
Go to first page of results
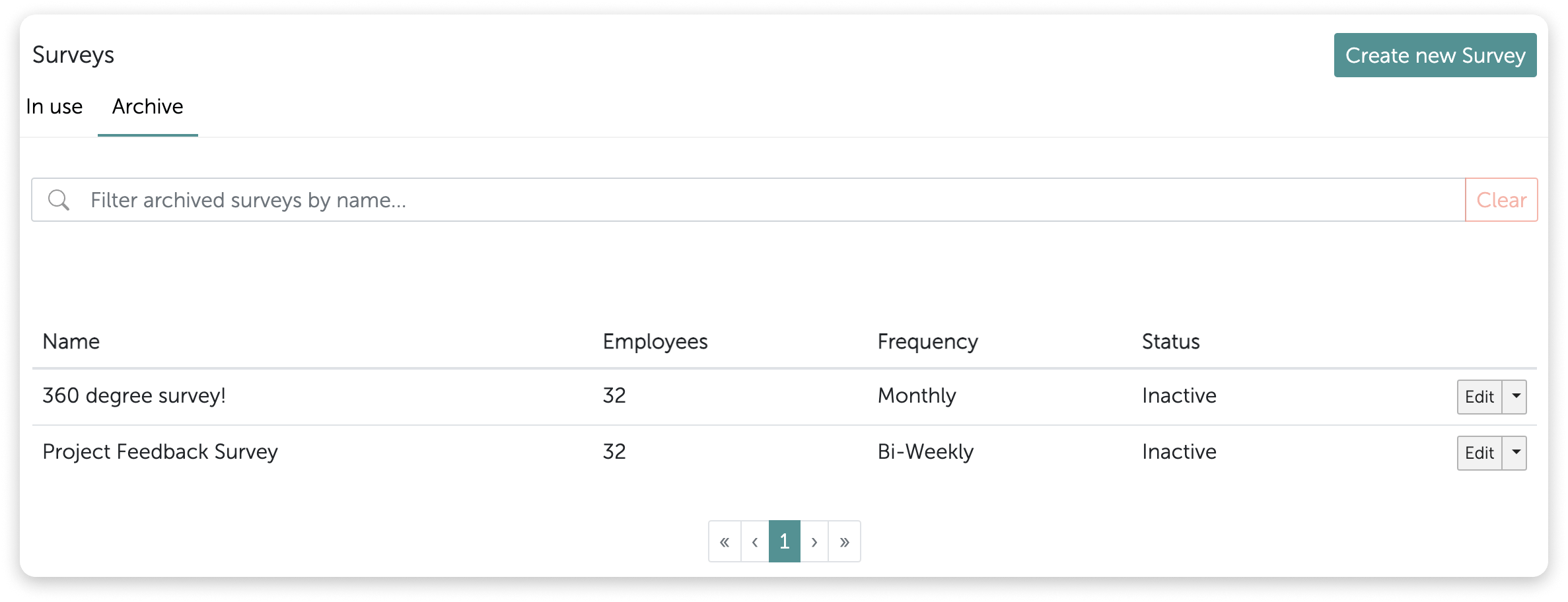[x=725, y=541]
